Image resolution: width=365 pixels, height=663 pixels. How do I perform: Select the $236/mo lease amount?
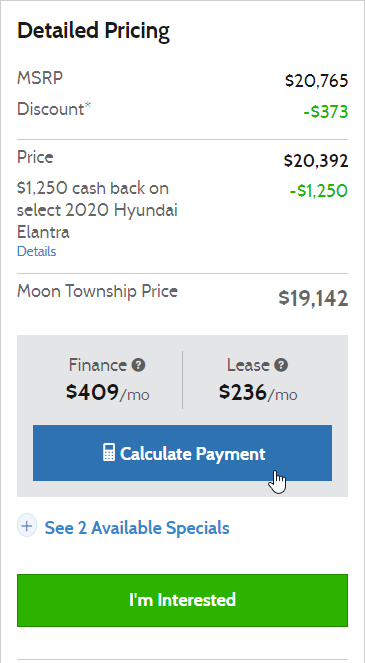[x=258, y=393]
